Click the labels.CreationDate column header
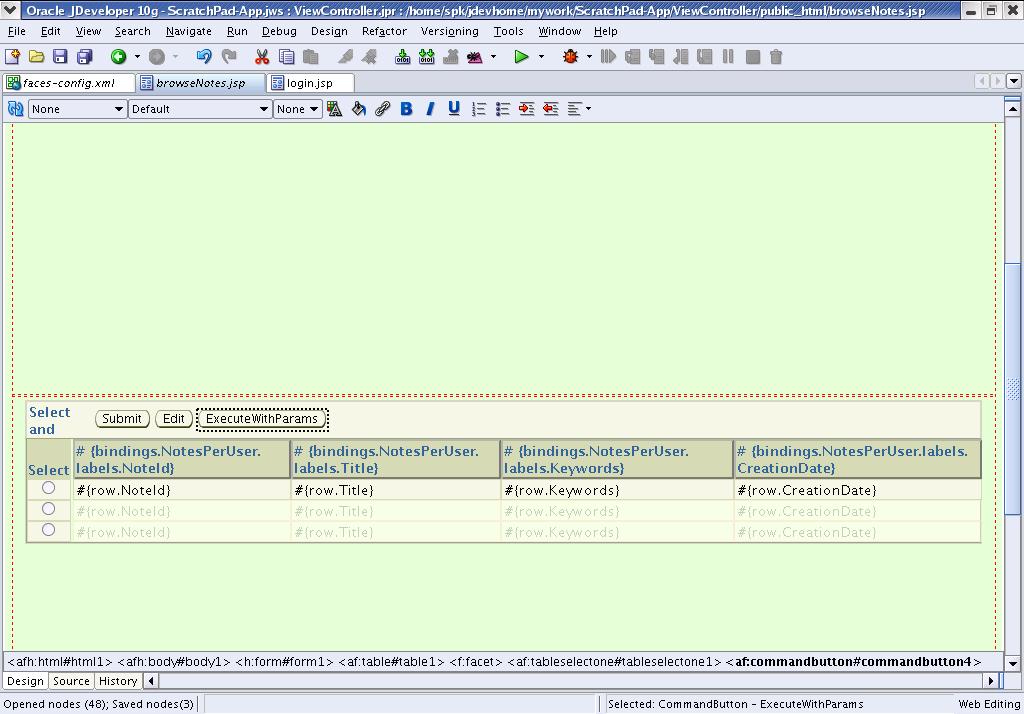 point(857,459)
